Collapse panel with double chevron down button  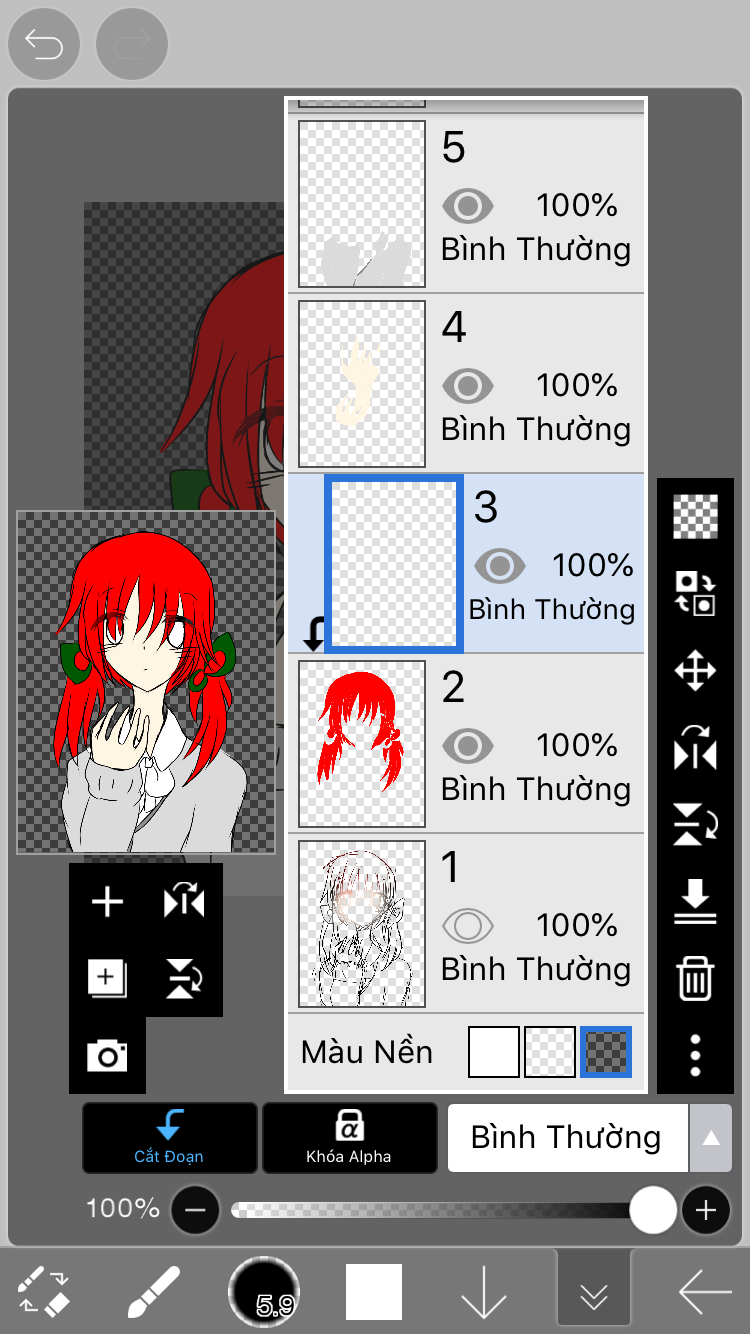pos(594,1292)
